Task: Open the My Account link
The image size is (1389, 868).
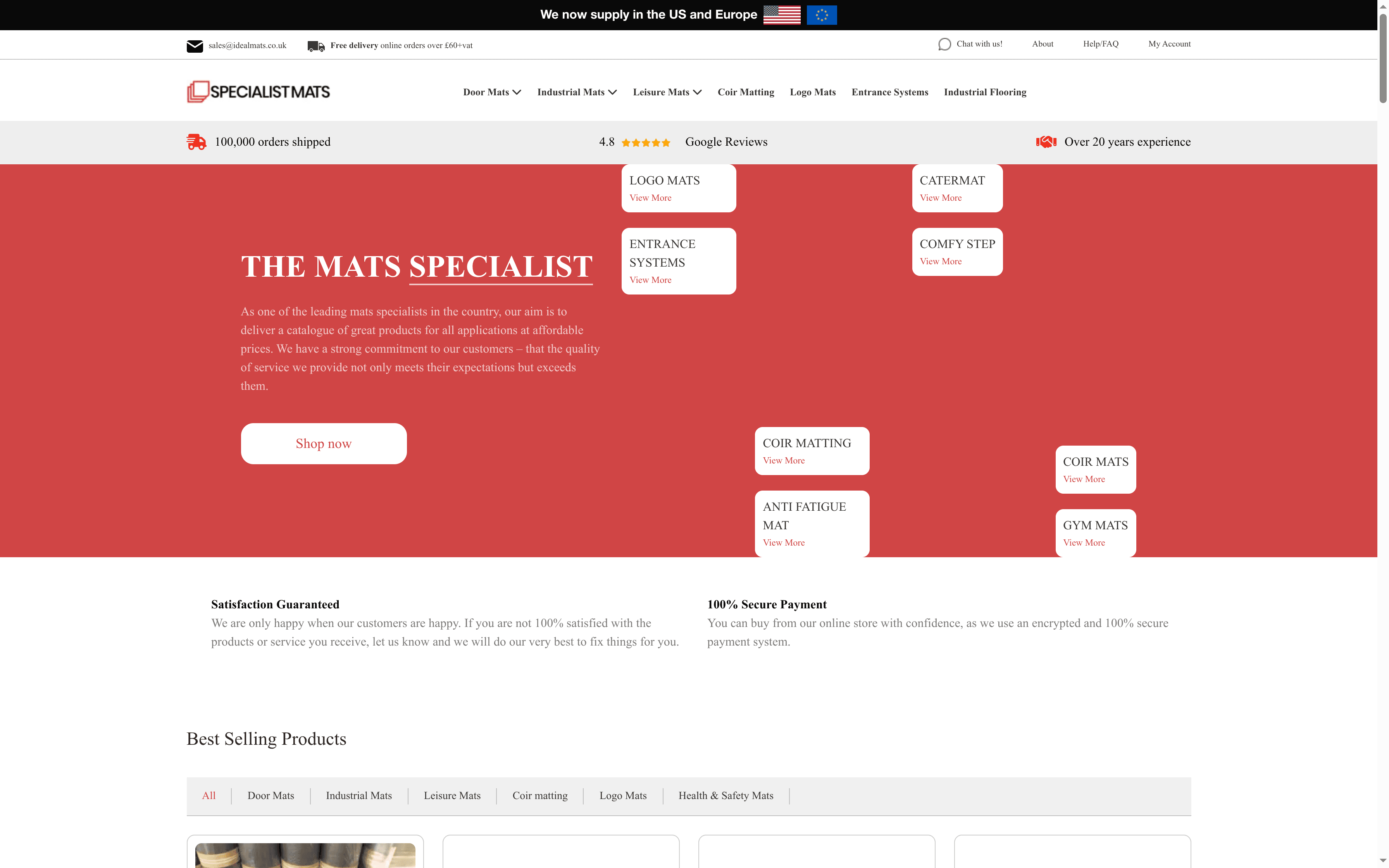Action: pyautogui.click(x=1169, y=44)
